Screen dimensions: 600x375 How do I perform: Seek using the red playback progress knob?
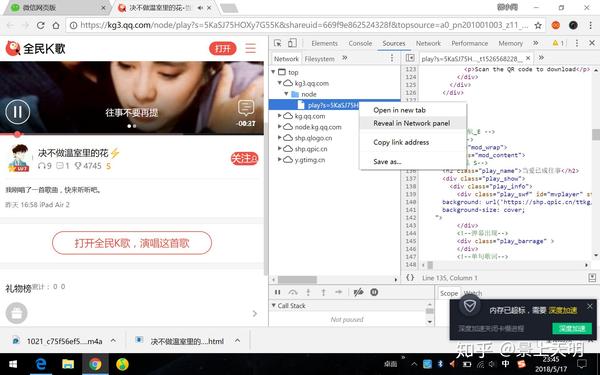pos(17,134)
